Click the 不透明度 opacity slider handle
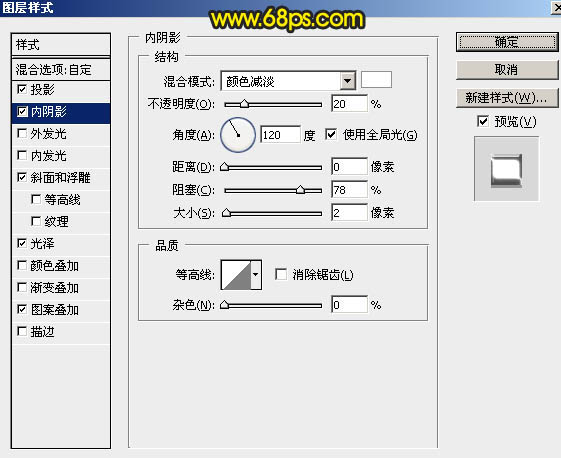The width and height of the screenshot is (561, 458). (x=244, y=104)
